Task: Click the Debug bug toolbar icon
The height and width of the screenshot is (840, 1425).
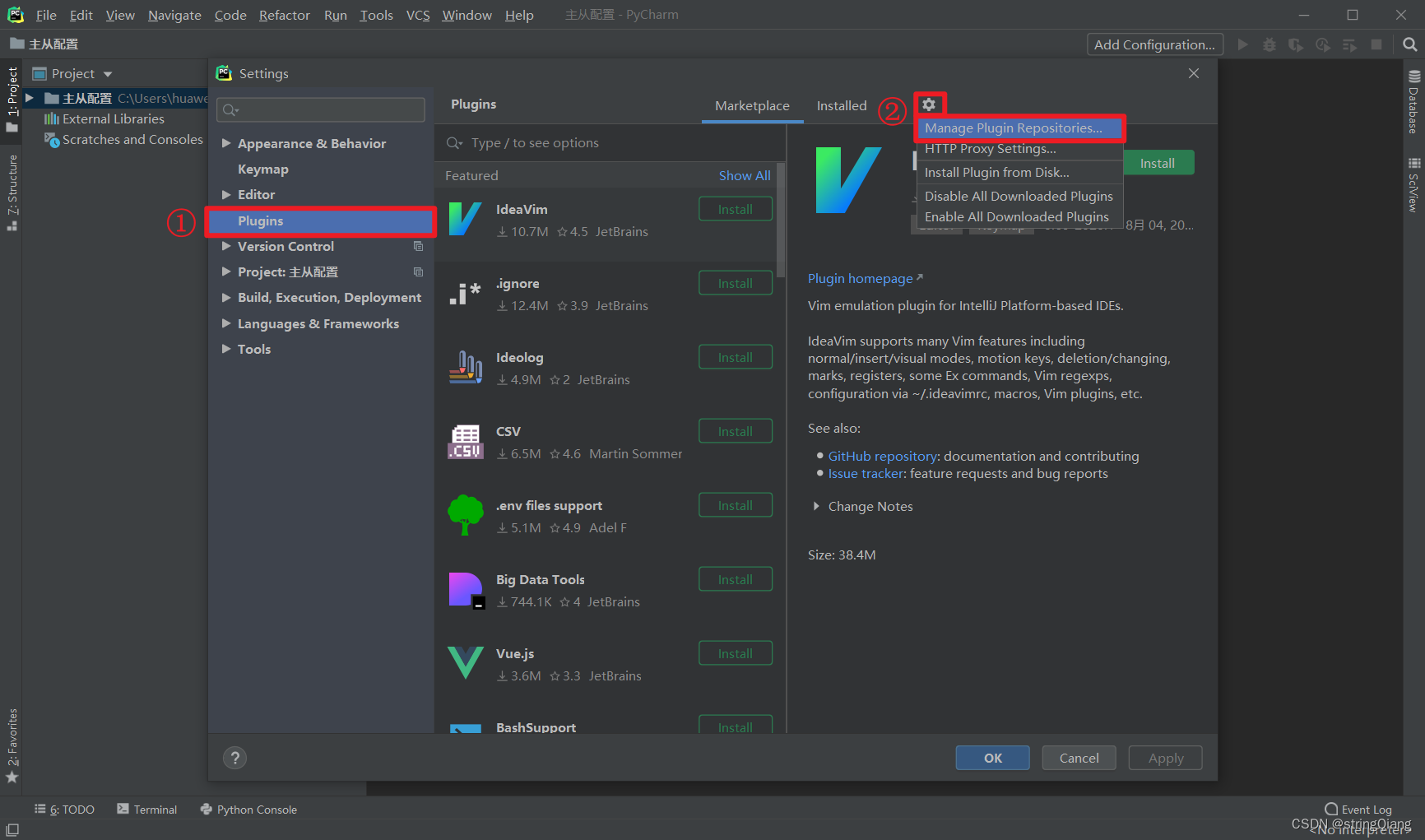Action: click(1270, 44)
